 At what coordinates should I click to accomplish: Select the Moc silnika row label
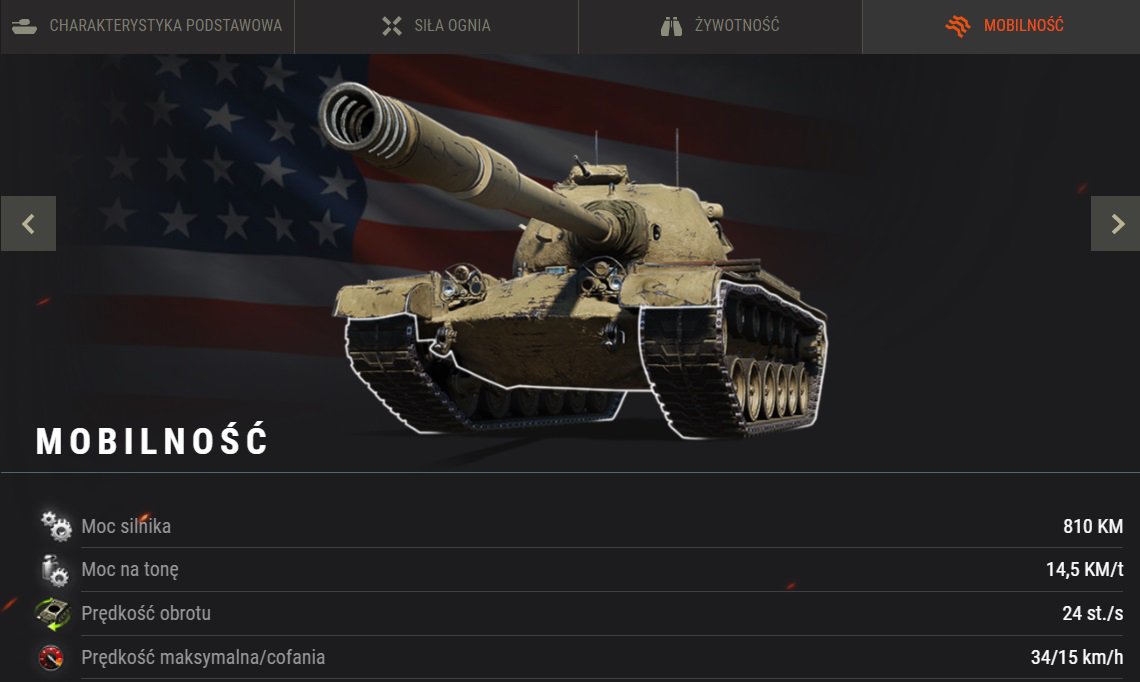126,526
